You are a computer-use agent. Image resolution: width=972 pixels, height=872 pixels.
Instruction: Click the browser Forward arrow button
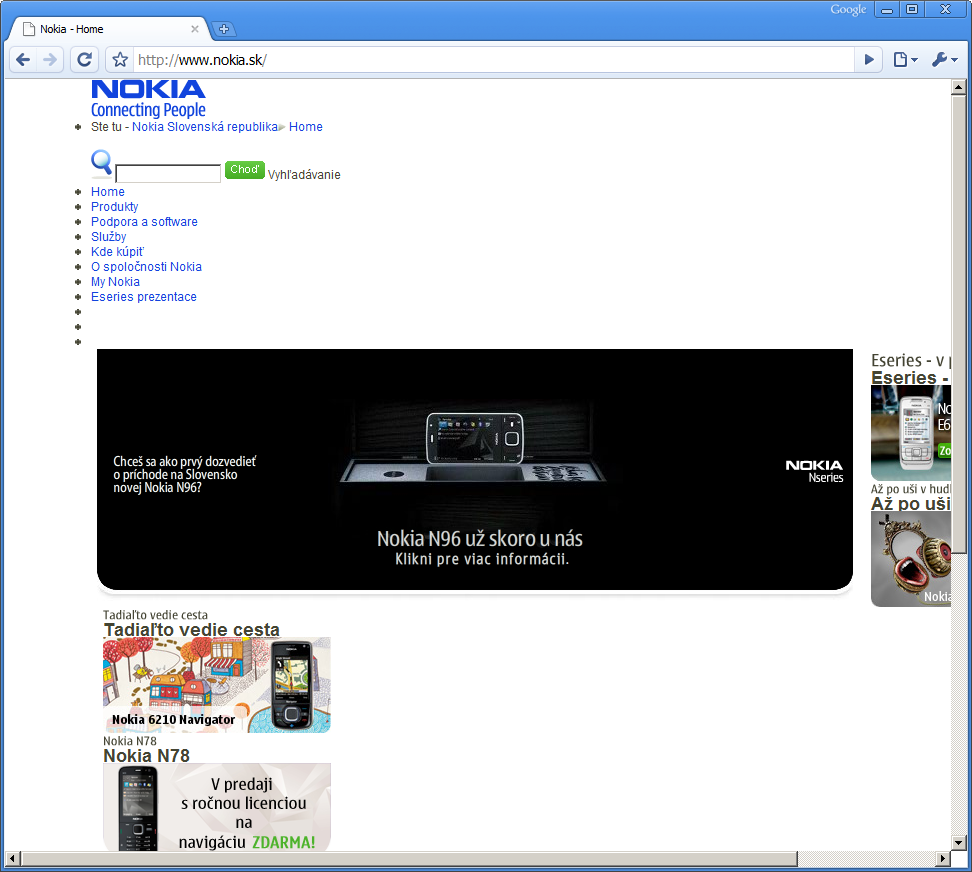pyautogui.click(x=50, y=59)
